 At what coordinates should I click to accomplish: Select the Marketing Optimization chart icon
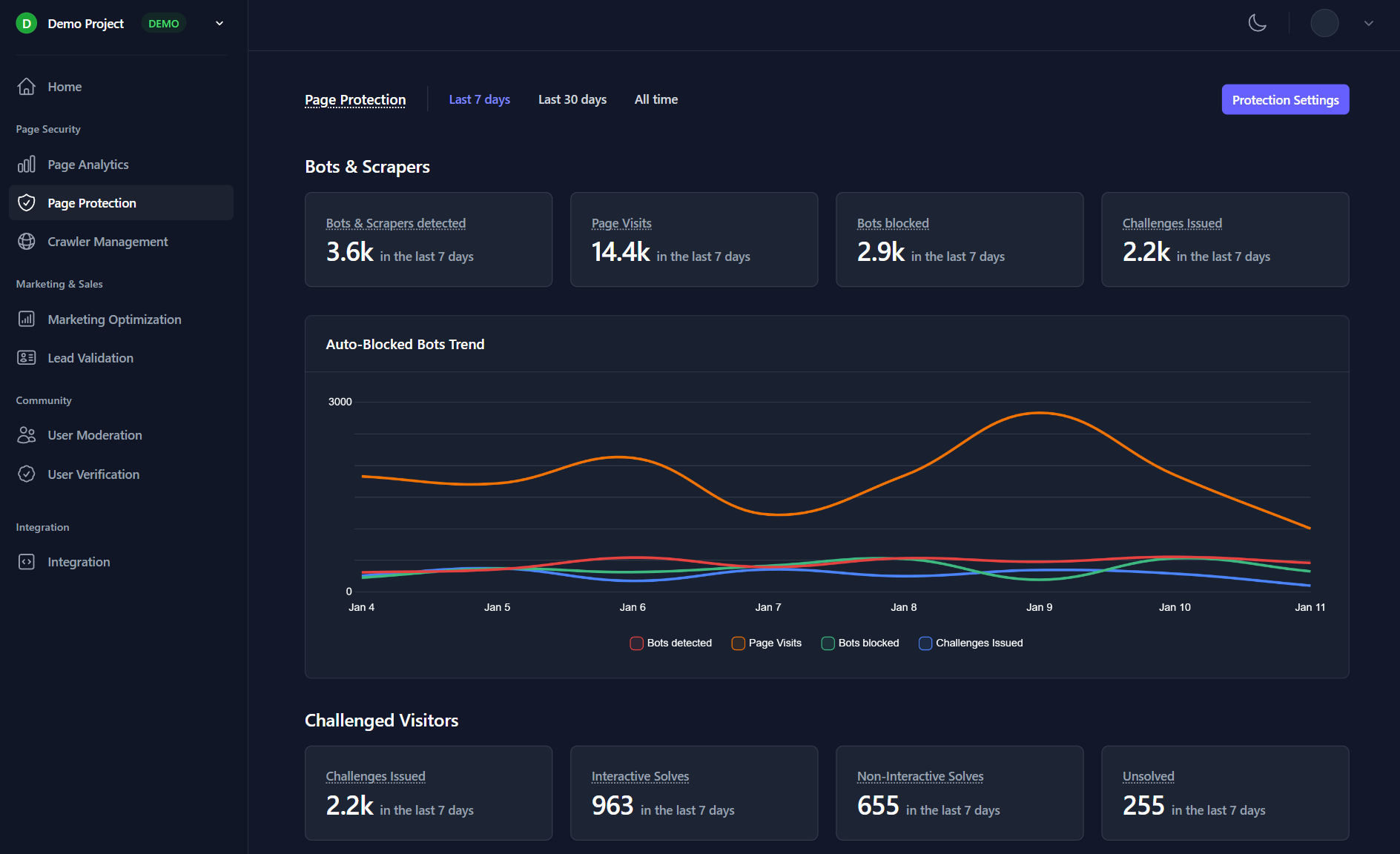coord(27,320)
